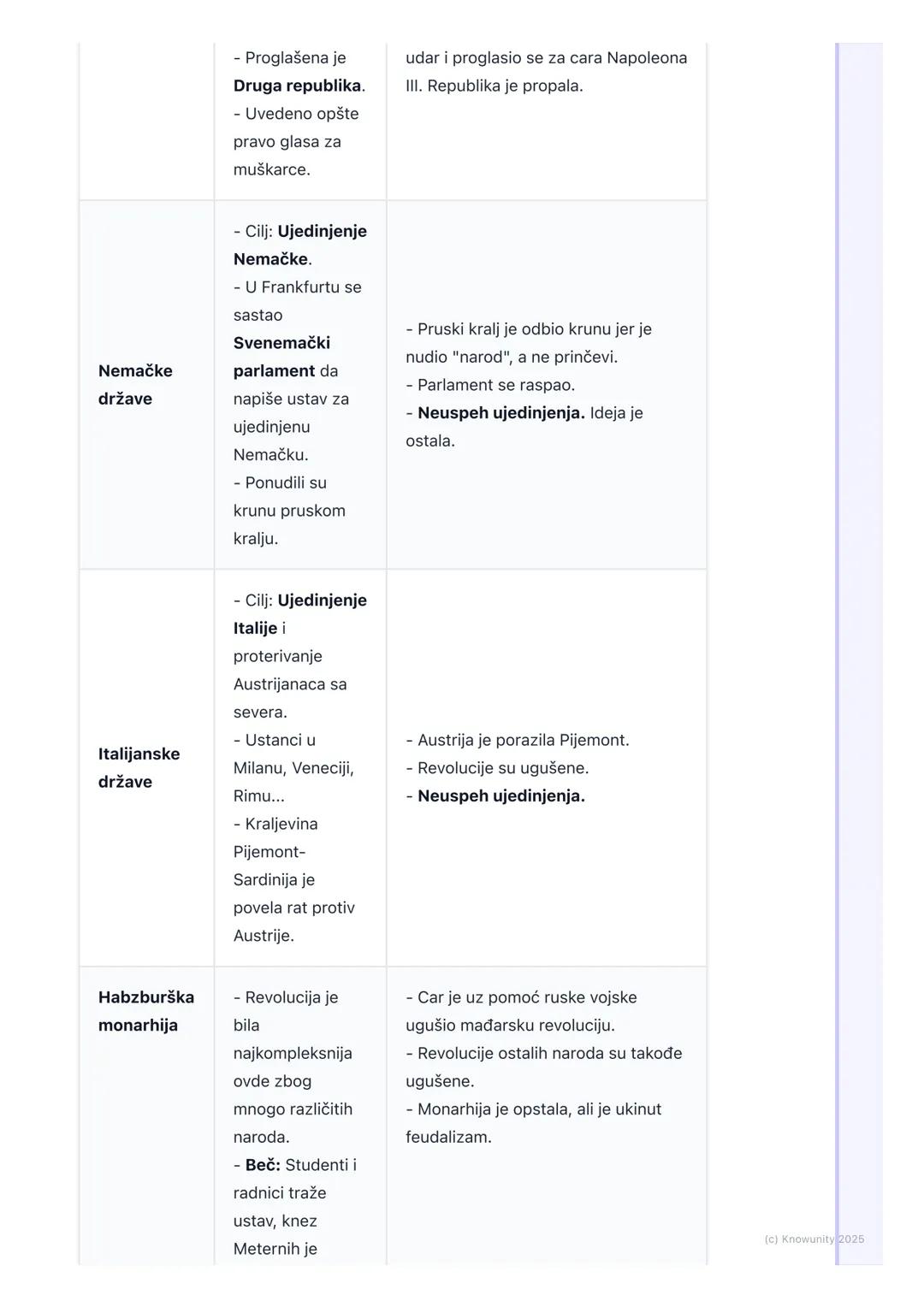This screenshot has width=924, height=1307.
Task: Click the bold "Beč:" label
Action: click(263, 1165)
